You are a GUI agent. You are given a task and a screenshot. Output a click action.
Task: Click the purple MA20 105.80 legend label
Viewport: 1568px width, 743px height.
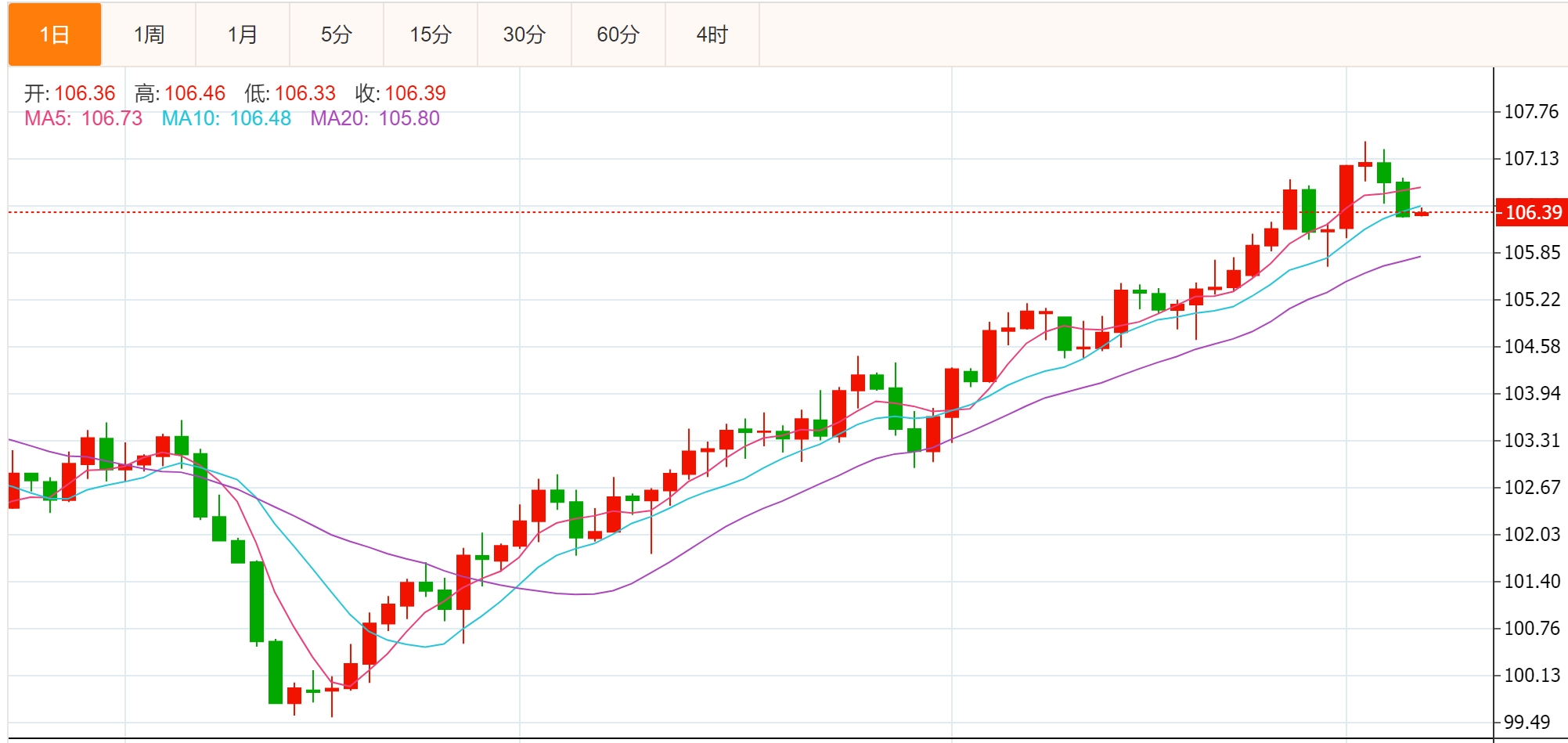pos(375,118)
